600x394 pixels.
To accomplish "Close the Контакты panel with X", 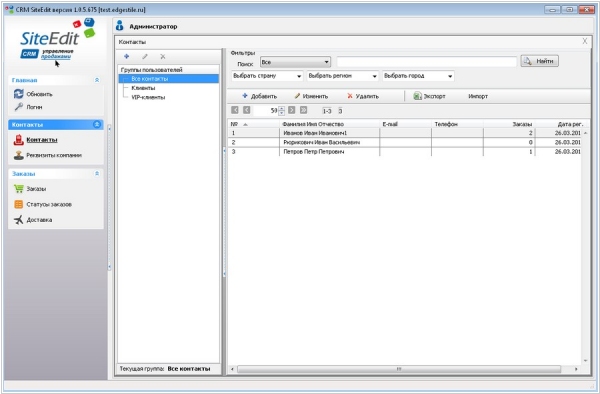I will coord(584,41).
